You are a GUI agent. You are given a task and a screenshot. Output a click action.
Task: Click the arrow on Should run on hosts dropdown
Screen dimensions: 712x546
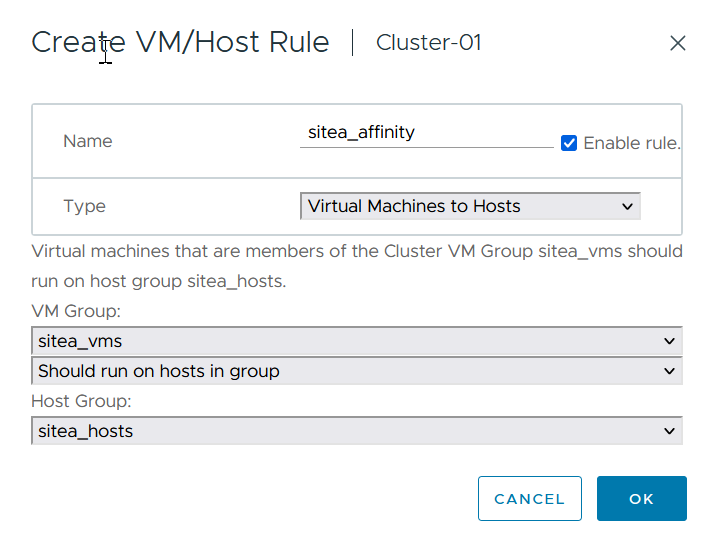pyautogui.click(x=670, y=371)
